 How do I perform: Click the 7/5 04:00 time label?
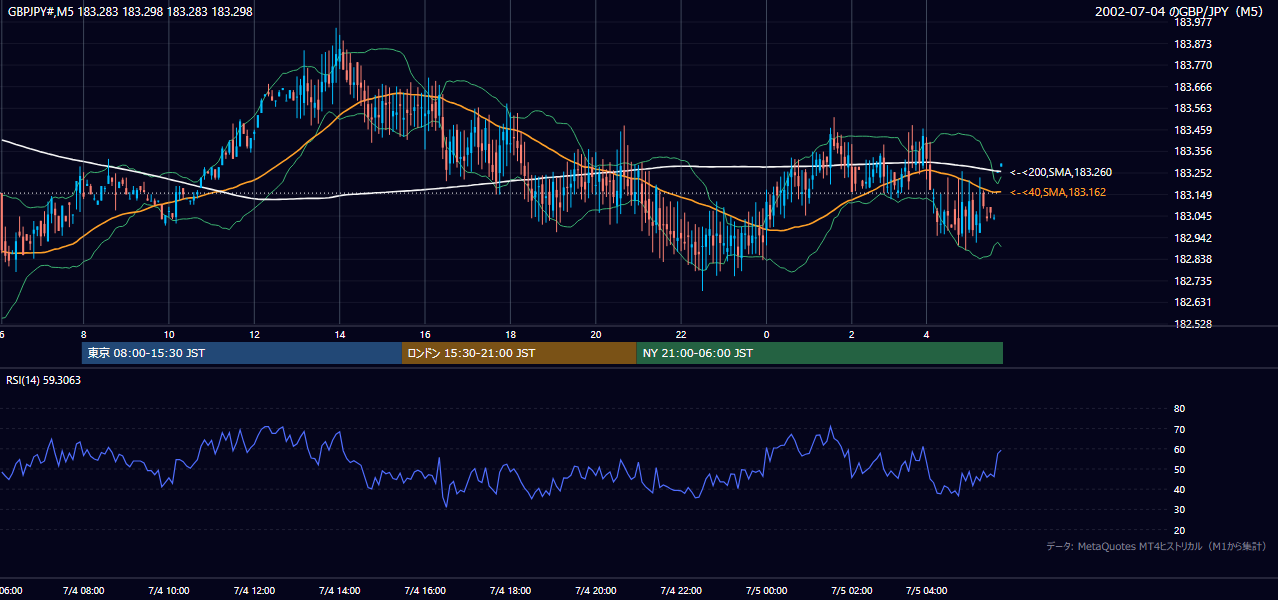(x=927, y=591)
